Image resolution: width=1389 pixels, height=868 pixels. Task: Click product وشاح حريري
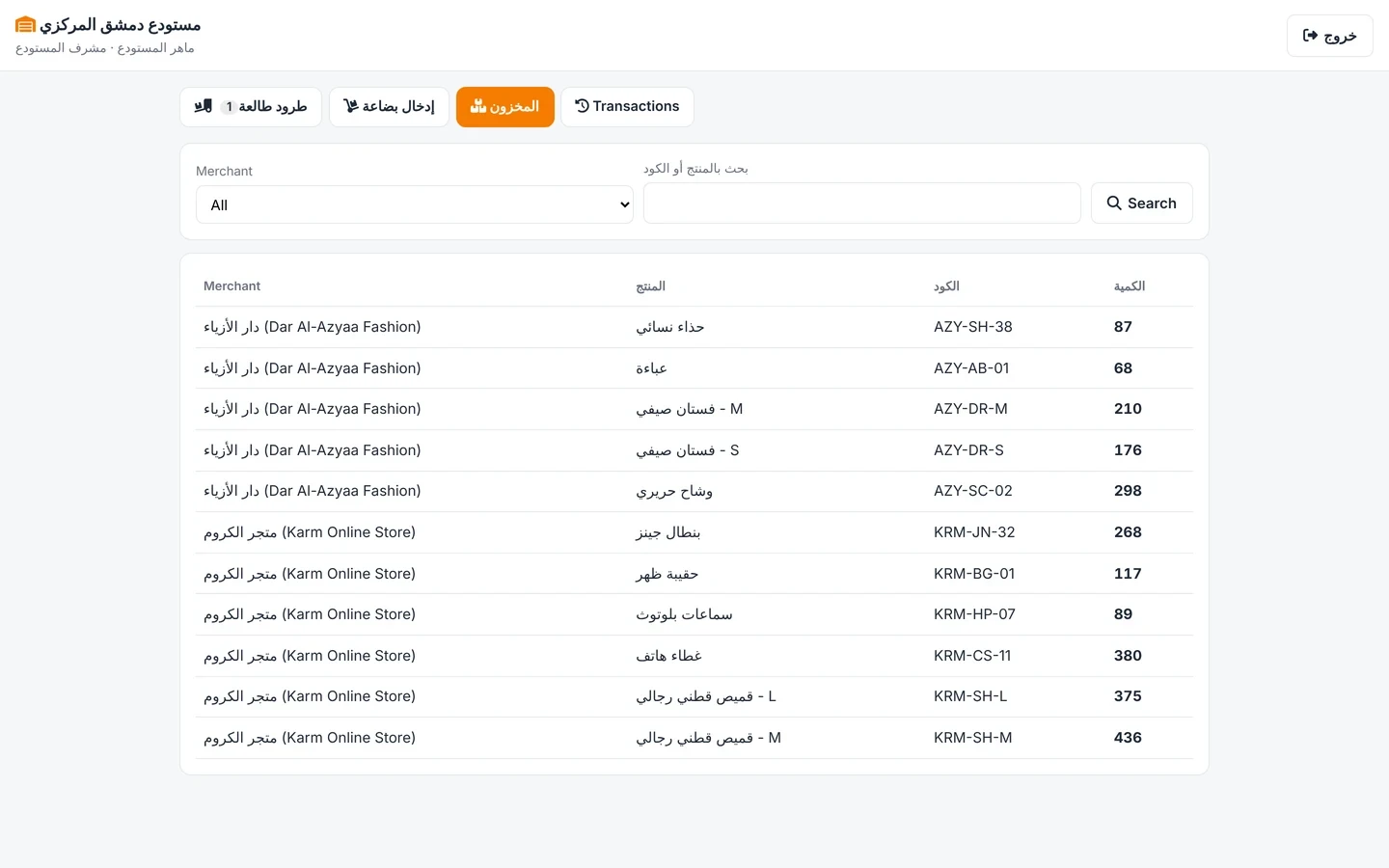(674, 491)
